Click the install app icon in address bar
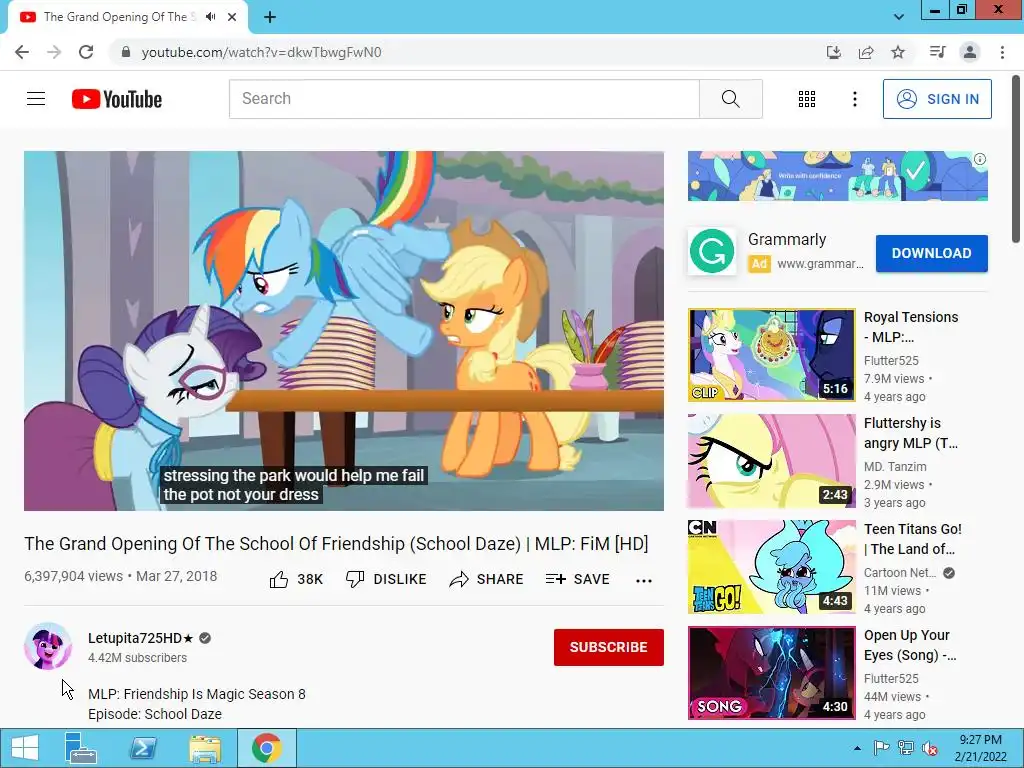The height and width of the screenshot is (768, 1024). [x=833, y=52]
